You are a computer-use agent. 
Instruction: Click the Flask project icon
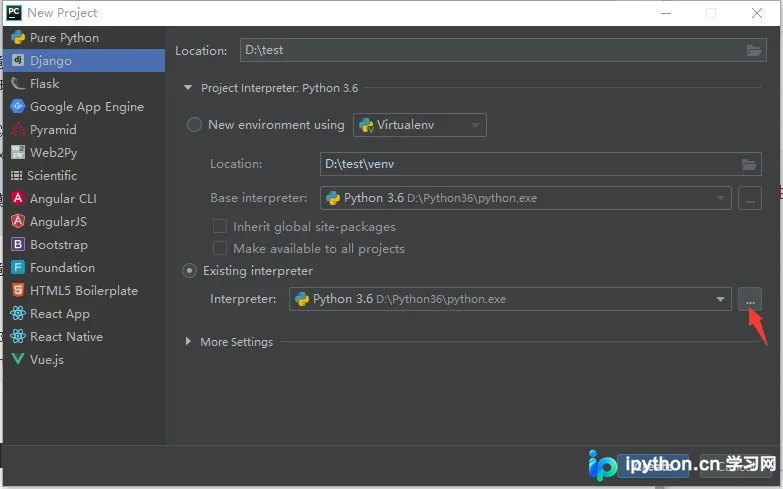point(18,83)
